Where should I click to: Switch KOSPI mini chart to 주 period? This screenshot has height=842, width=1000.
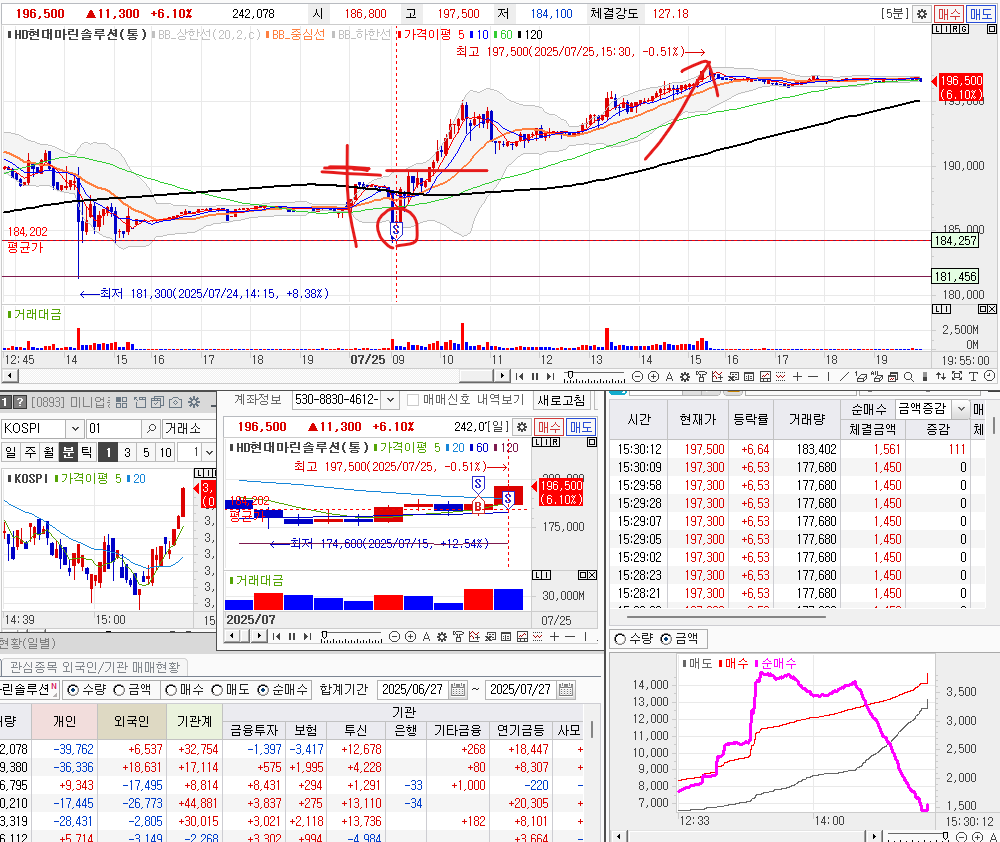pos(30,452)
